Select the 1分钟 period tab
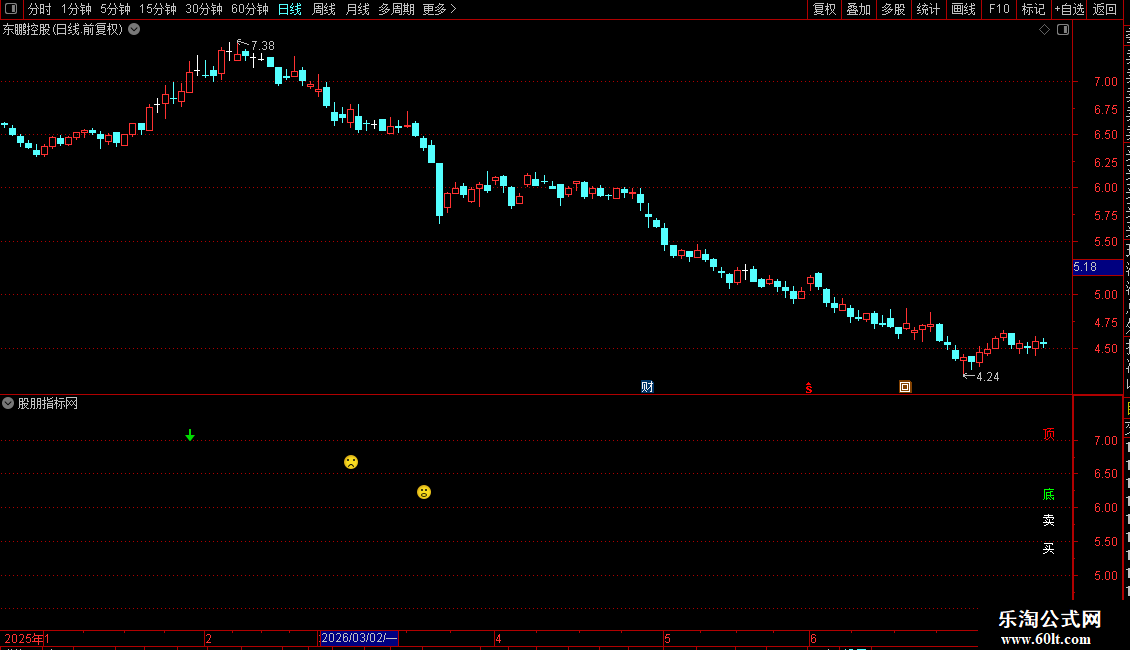 tap(76, 9)
